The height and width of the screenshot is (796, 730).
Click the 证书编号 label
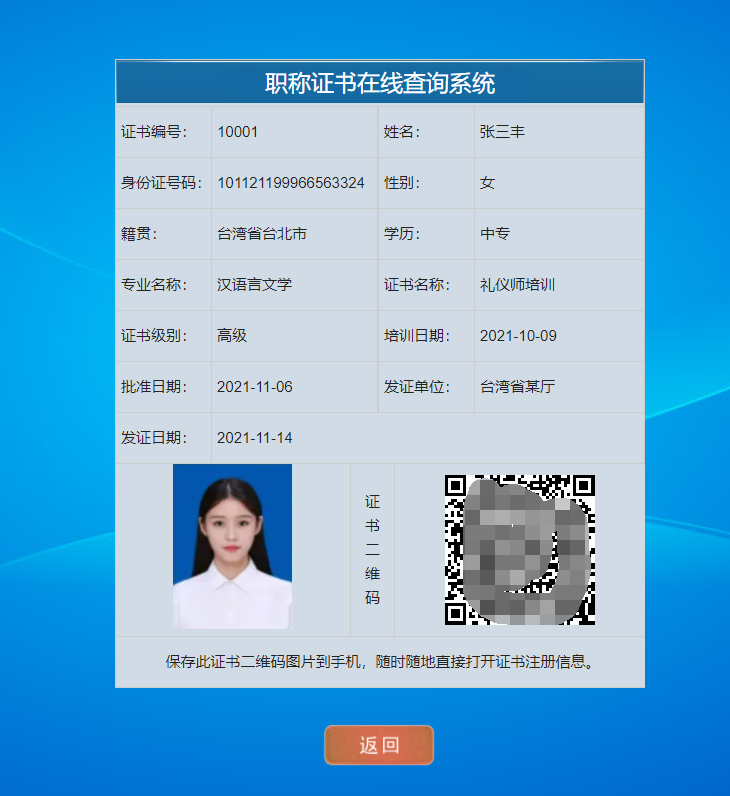pos(154,132)
